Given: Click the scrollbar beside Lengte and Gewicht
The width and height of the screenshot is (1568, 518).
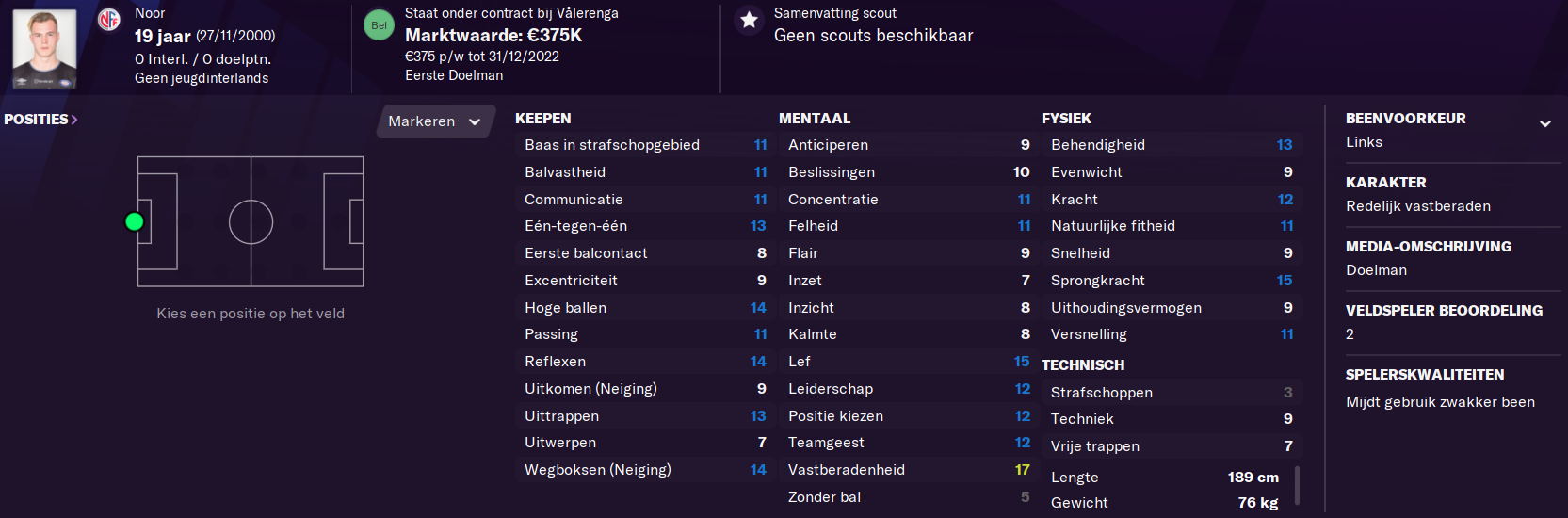Looking at the screenshot, I should [x=1298, y=486].
